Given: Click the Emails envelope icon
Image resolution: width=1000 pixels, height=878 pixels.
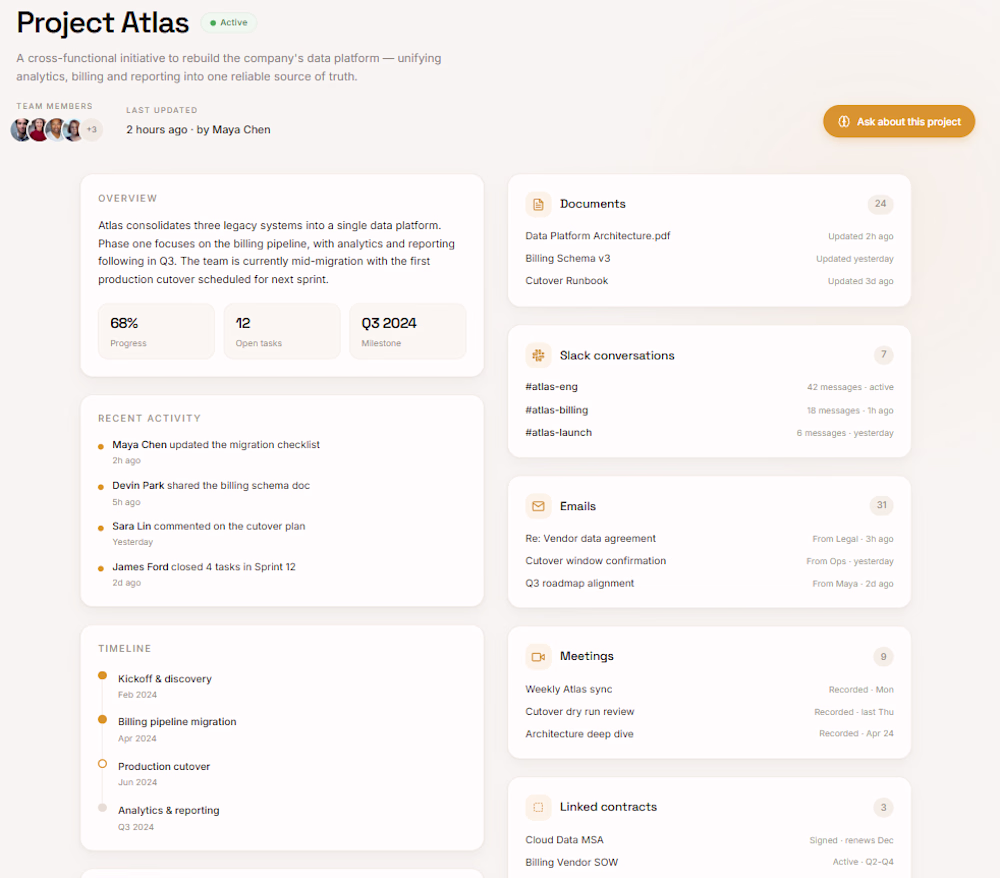Looking at the screenshot, I should 538,506.
